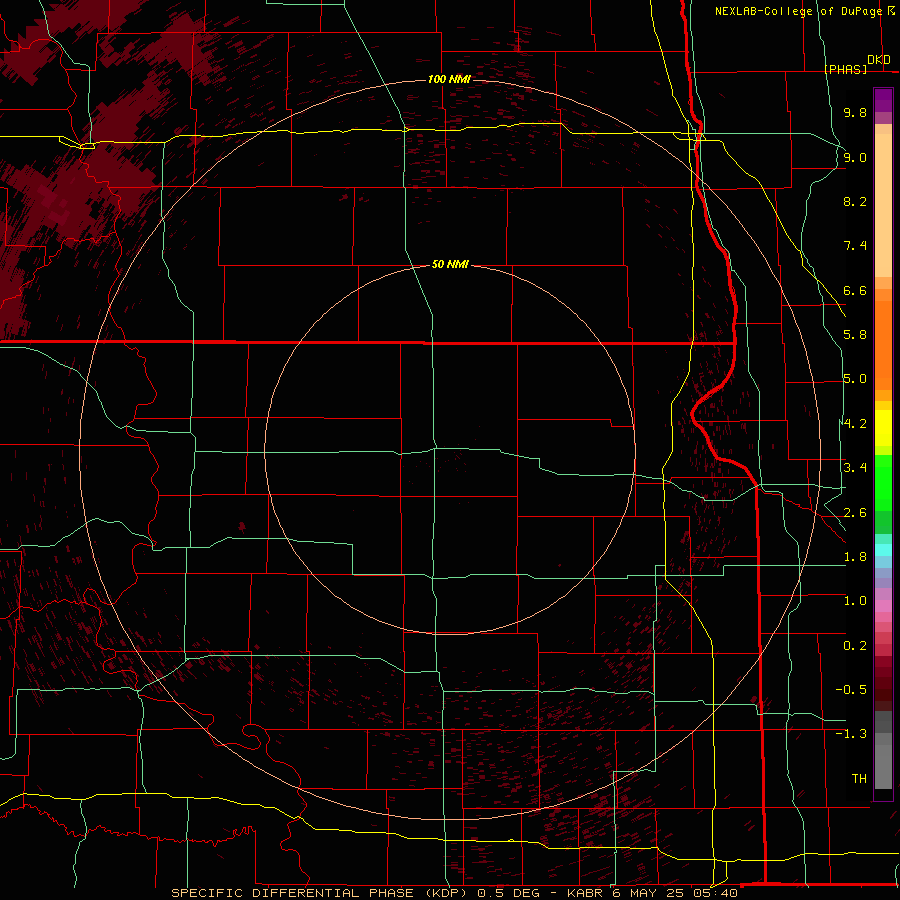Click the DKD label above the color scale
This screenshot has height=900, width=900.
click(879, 60)
